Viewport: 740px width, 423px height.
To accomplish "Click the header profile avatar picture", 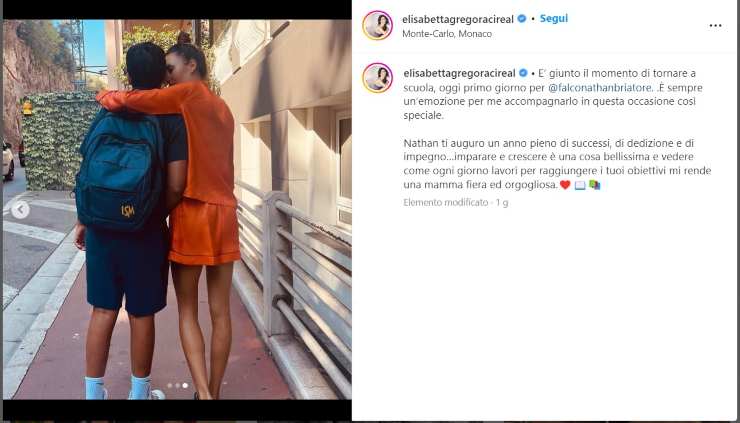I will click(378, 25).
